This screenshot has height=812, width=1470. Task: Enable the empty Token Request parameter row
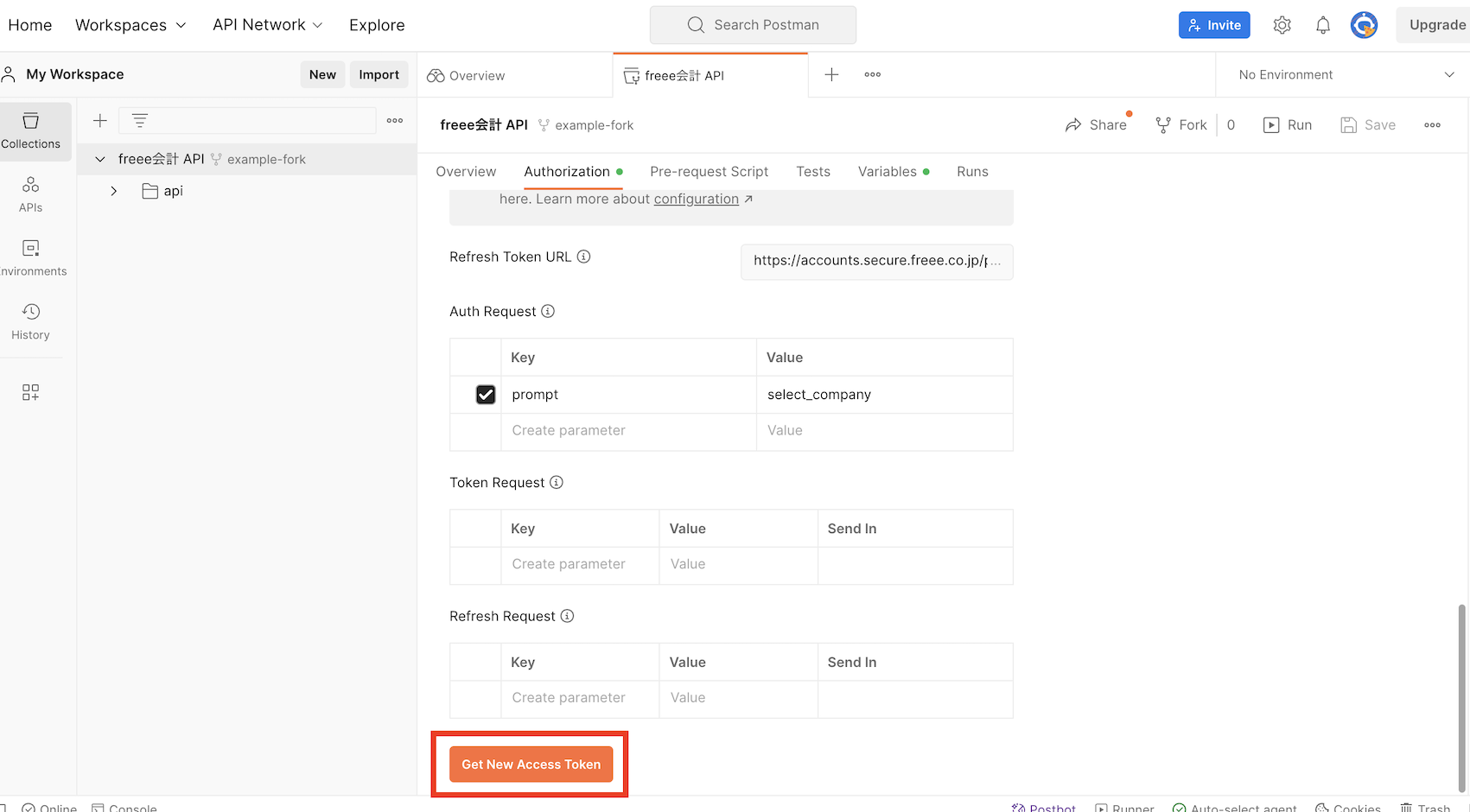coord(475,565)
